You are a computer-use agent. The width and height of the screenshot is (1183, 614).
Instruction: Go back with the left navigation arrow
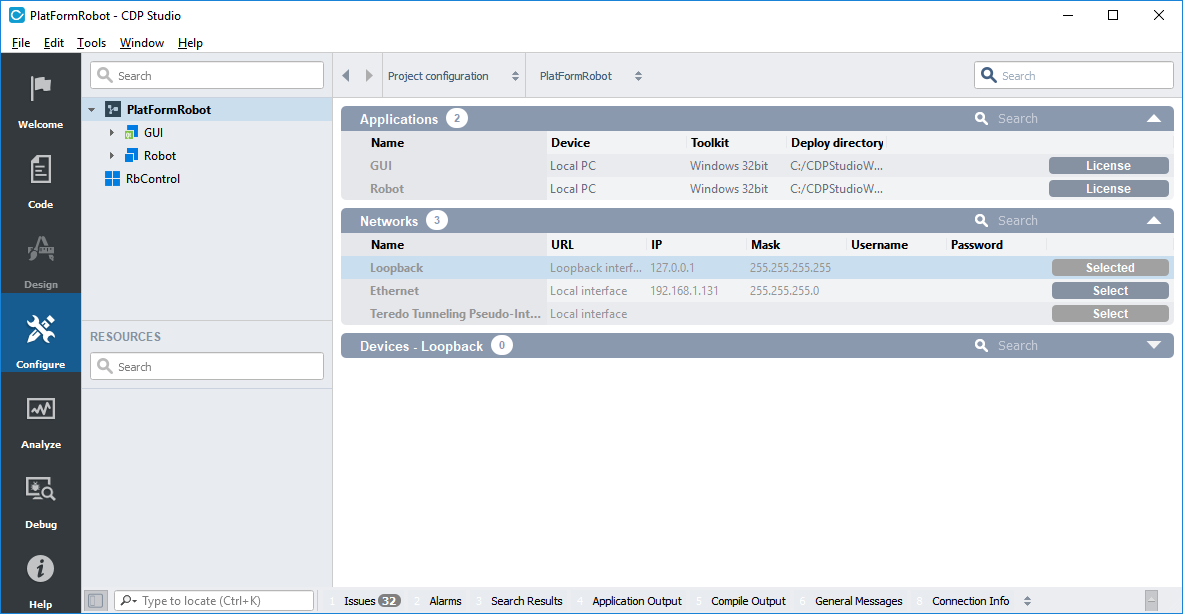click(x=346, y=75)
